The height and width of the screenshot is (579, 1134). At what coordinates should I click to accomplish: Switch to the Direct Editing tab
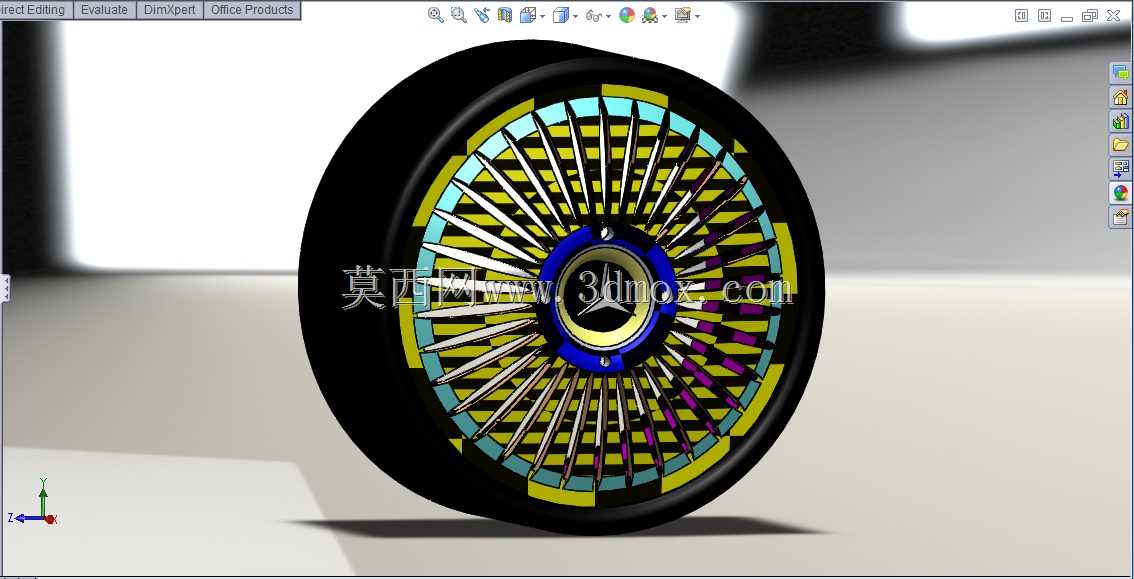[35, 9]
